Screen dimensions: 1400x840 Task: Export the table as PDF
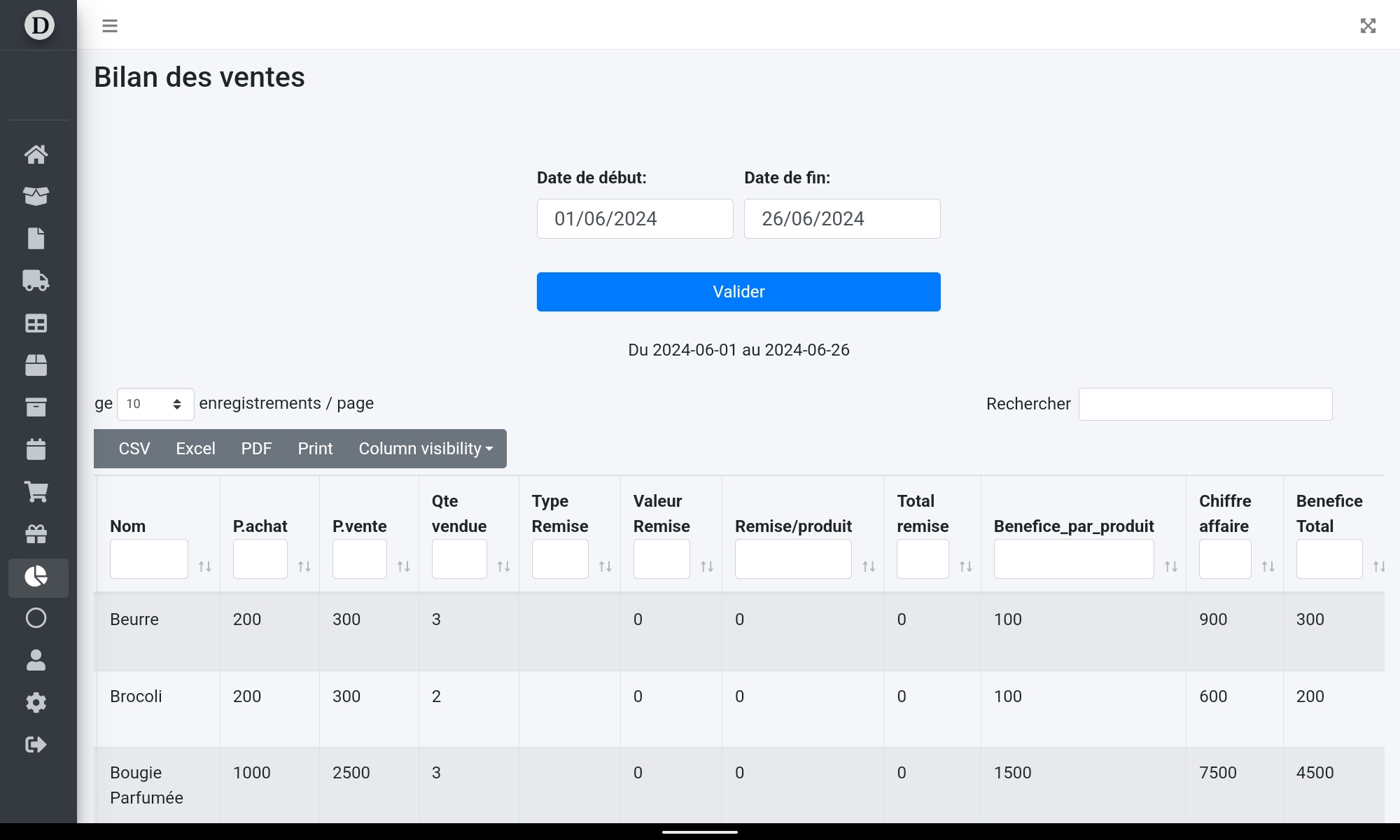coord(256,449)
